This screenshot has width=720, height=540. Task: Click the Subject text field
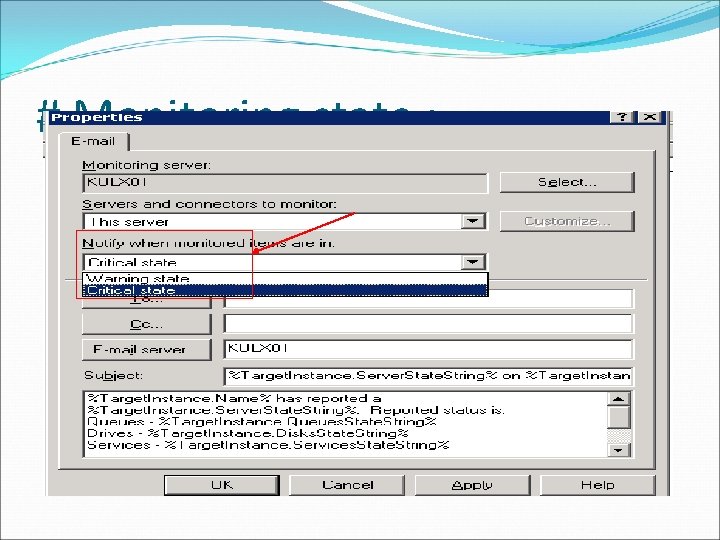coord(428,377)
